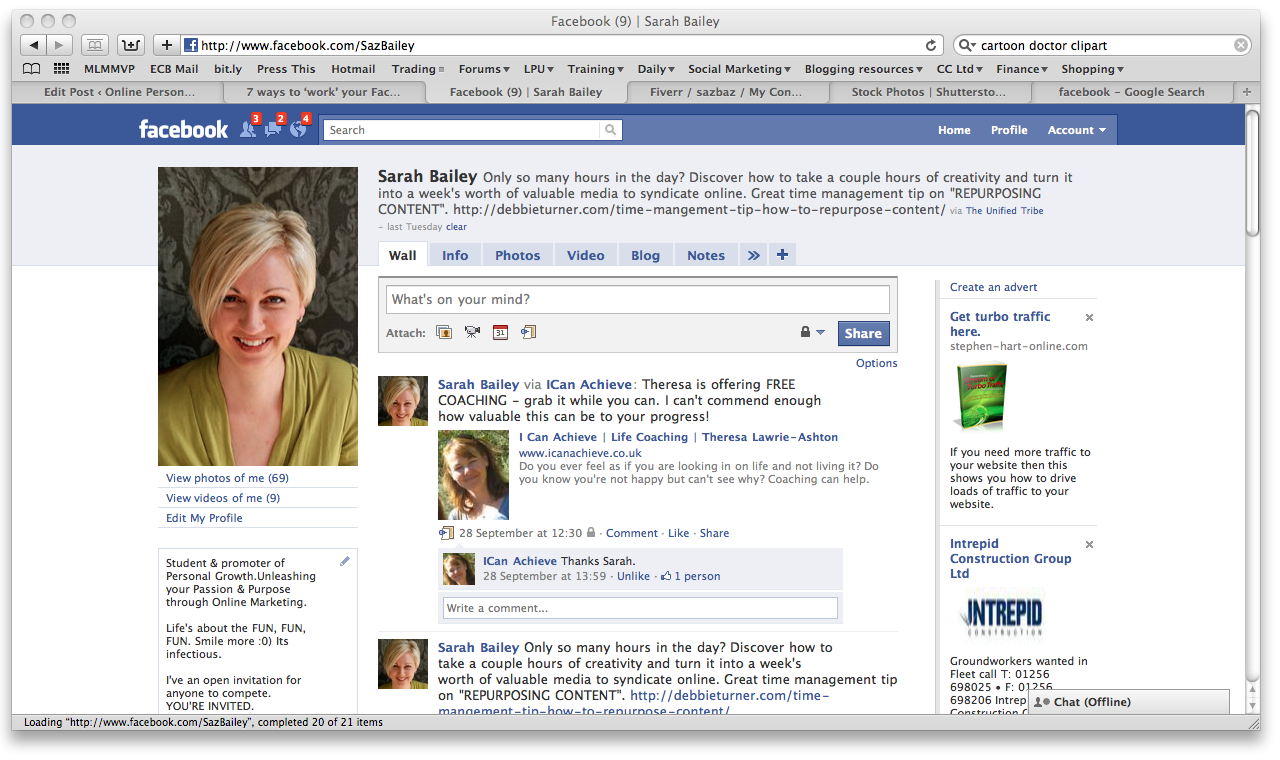Viewport: 1280px width, 760px height.
Task: Like Sarah's FREE COACHING post
Action: coord(678,533)
